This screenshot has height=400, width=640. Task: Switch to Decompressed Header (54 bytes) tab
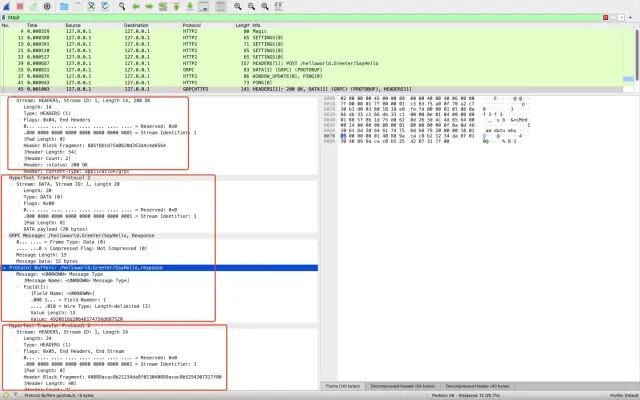(x=402, y=386)
